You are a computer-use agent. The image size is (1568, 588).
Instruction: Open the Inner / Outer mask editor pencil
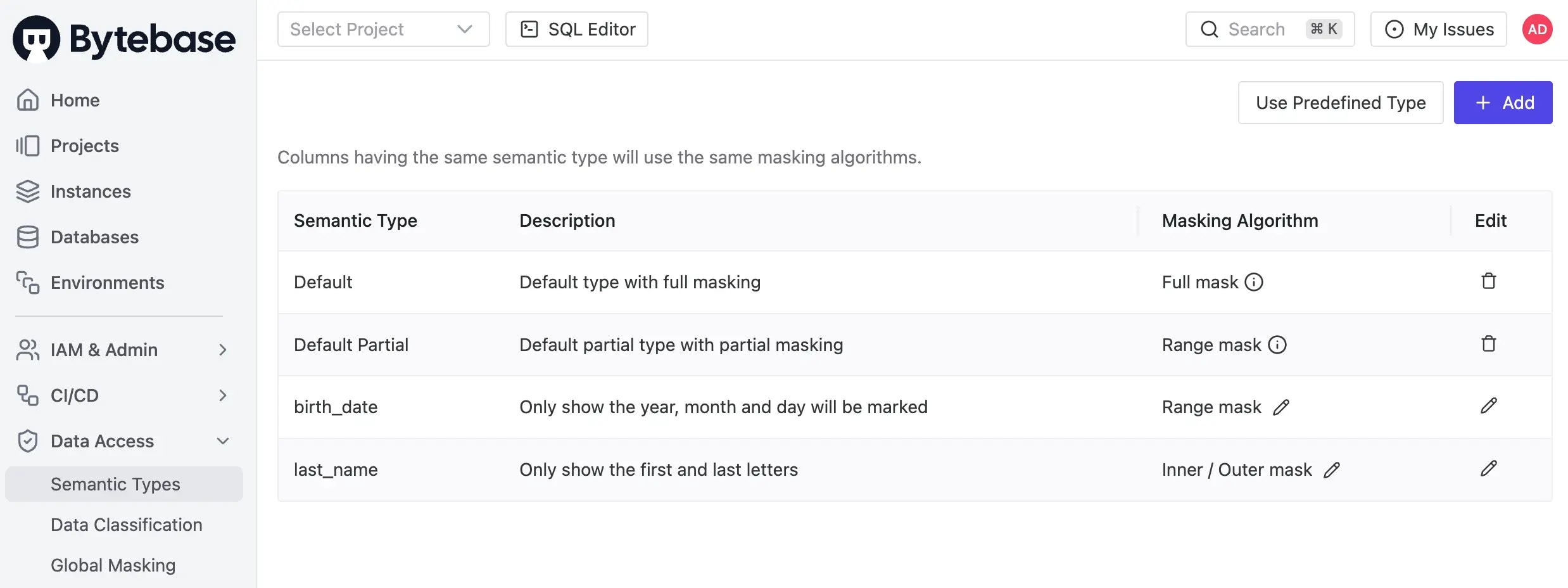point(1333,470)
